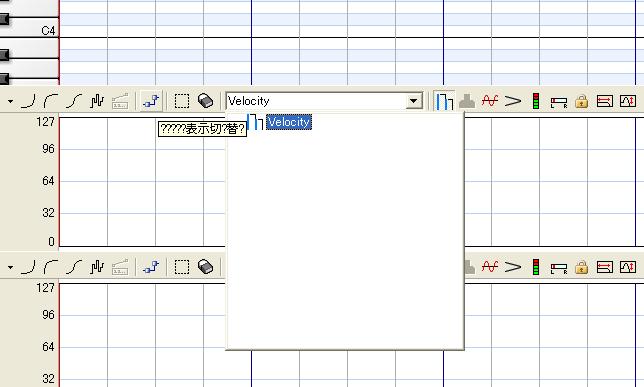Open the Velocity combo box arrow

click(414, 101)
